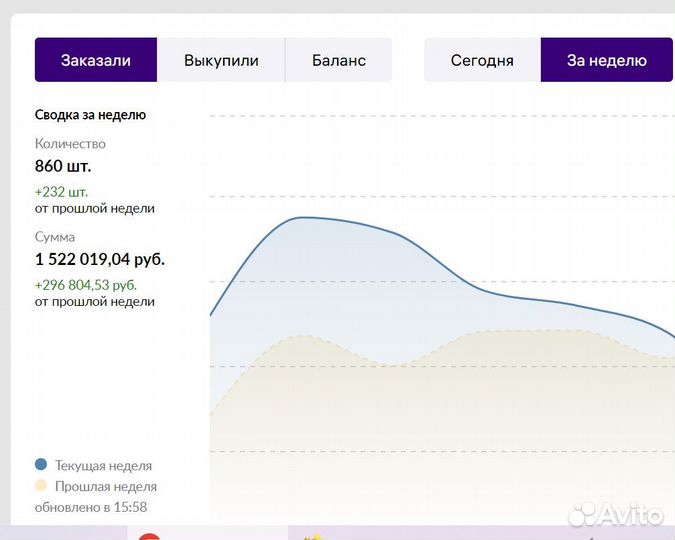Click the 1 522 019,04 руб. sum

[x=100, y=259]
